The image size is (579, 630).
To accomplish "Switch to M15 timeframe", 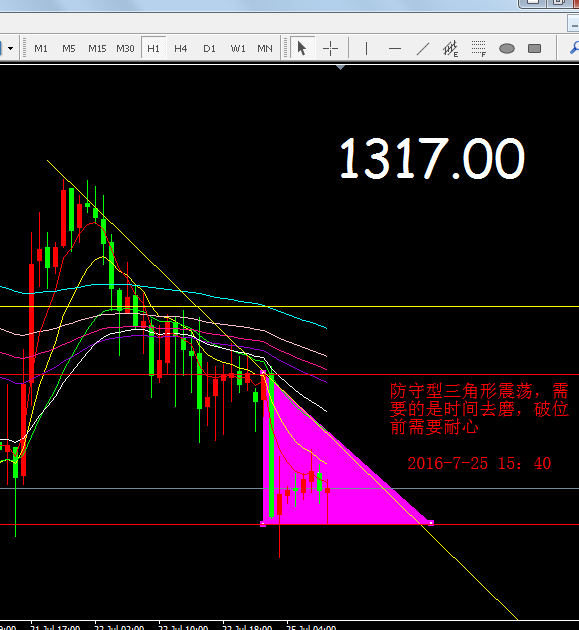I will [x=97, y=48].
